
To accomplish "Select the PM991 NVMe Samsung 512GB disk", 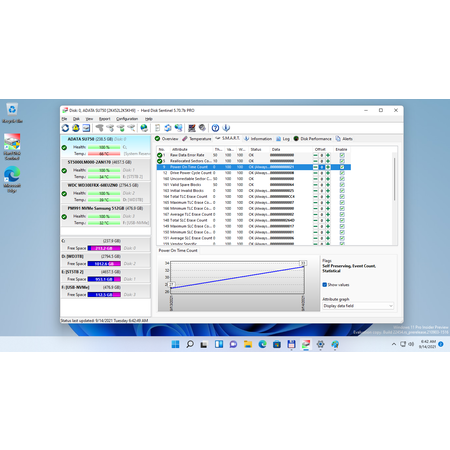I will coord(106,216).
